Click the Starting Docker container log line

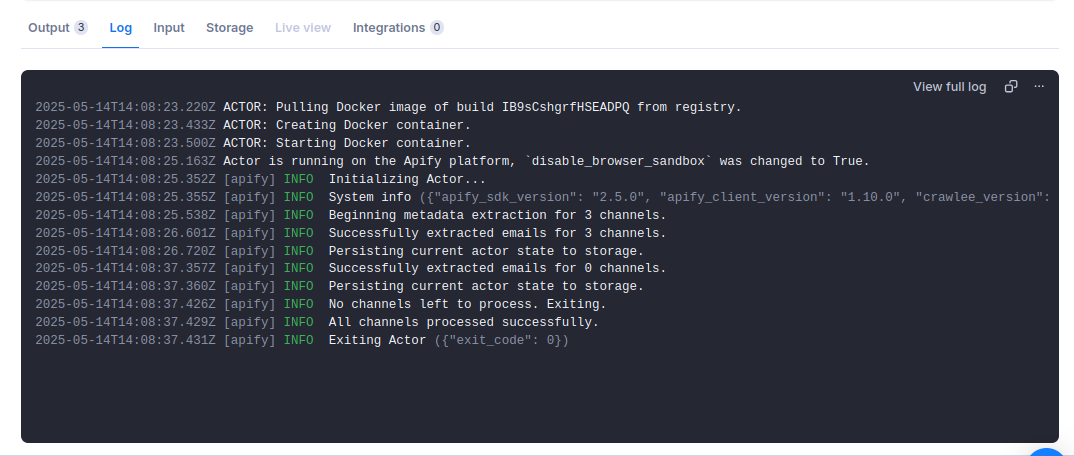[346, 143]
